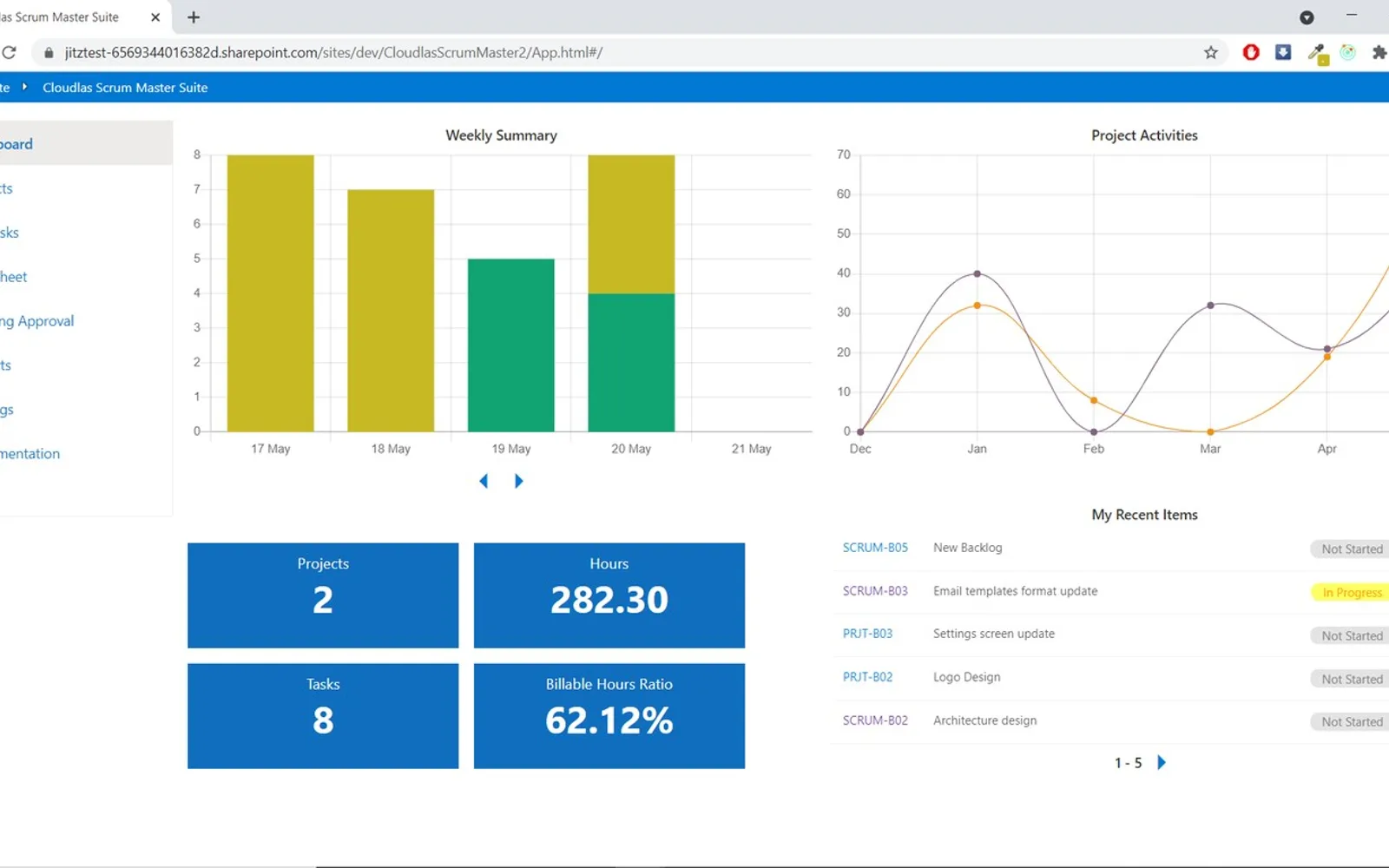Screen dimensions: 1389x868
Task: Go to previous week in Weekly Summary
Action: pos(484,481)
